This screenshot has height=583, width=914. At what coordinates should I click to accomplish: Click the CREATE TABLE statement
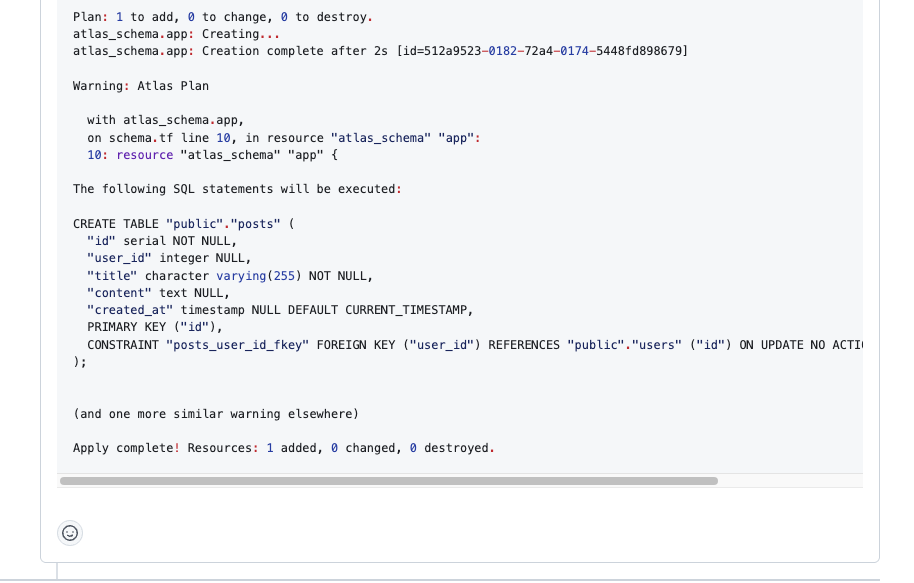click(x=180, y=223)
